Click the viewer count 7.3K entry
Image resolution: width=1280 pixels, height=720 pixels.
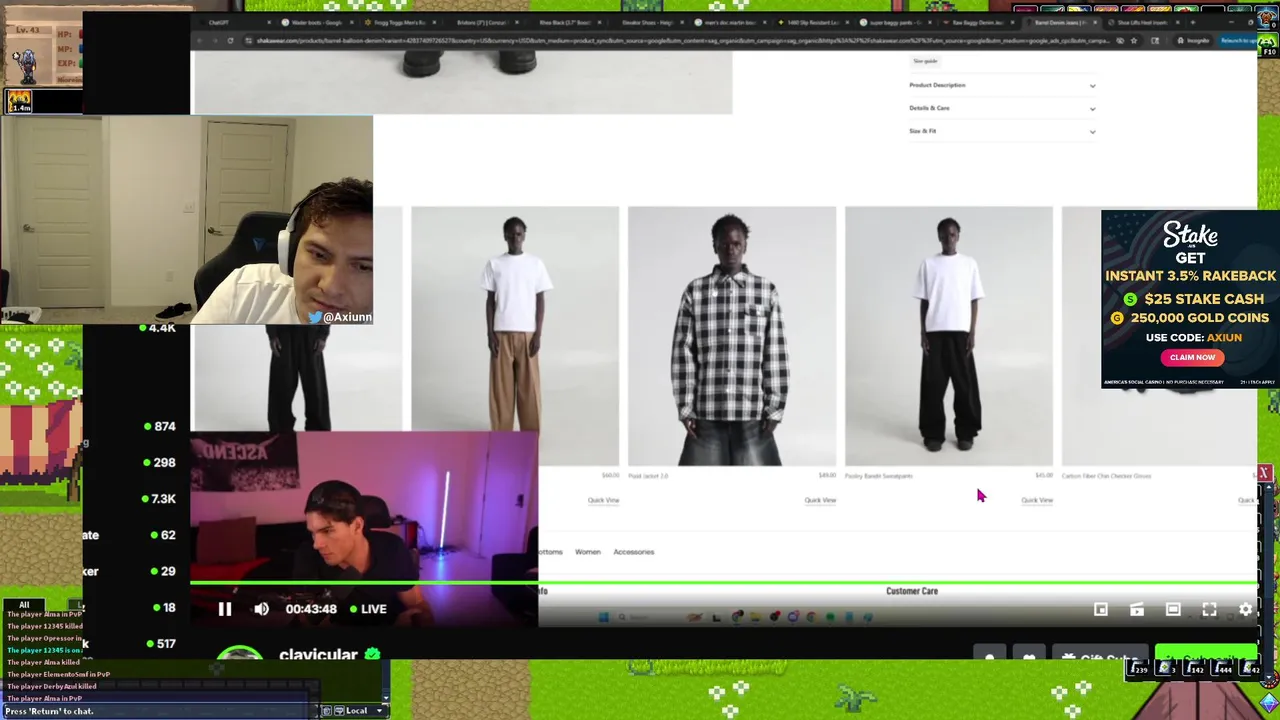pyautogui.click(x=160, y=499)
